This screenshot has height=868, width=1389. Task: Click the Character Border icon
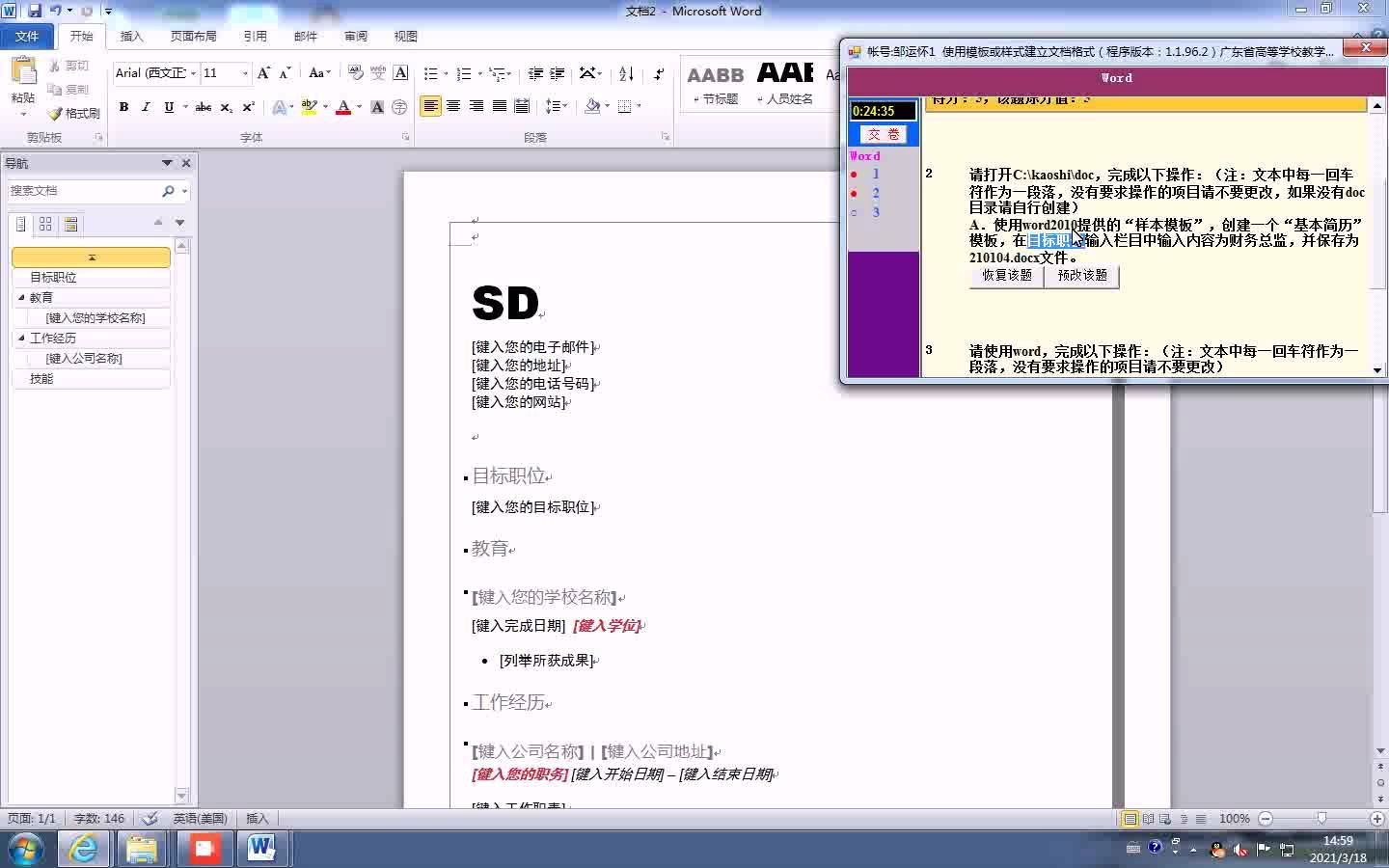coord(400,73)
